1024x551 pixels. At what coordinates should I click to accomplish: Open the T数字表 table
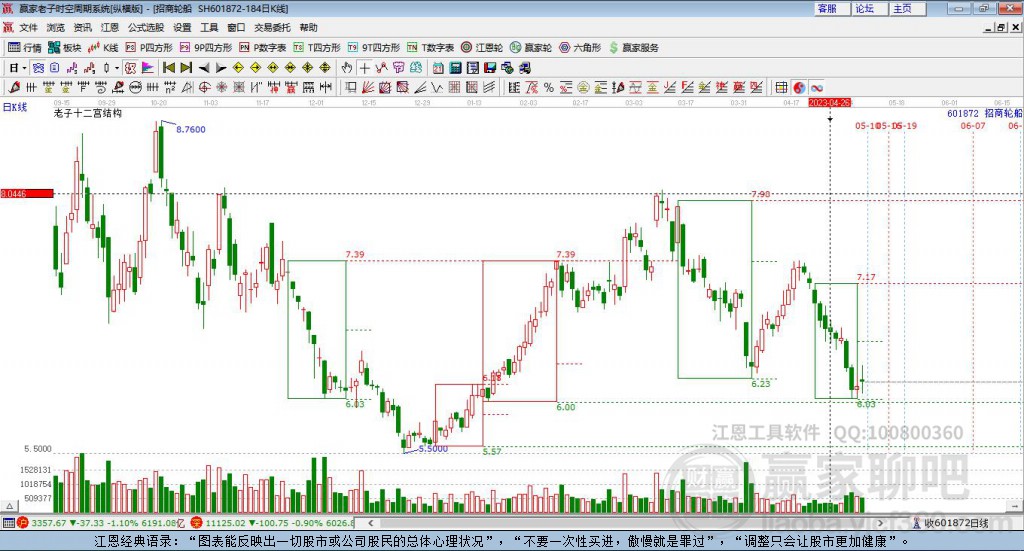tap(430, 48)
